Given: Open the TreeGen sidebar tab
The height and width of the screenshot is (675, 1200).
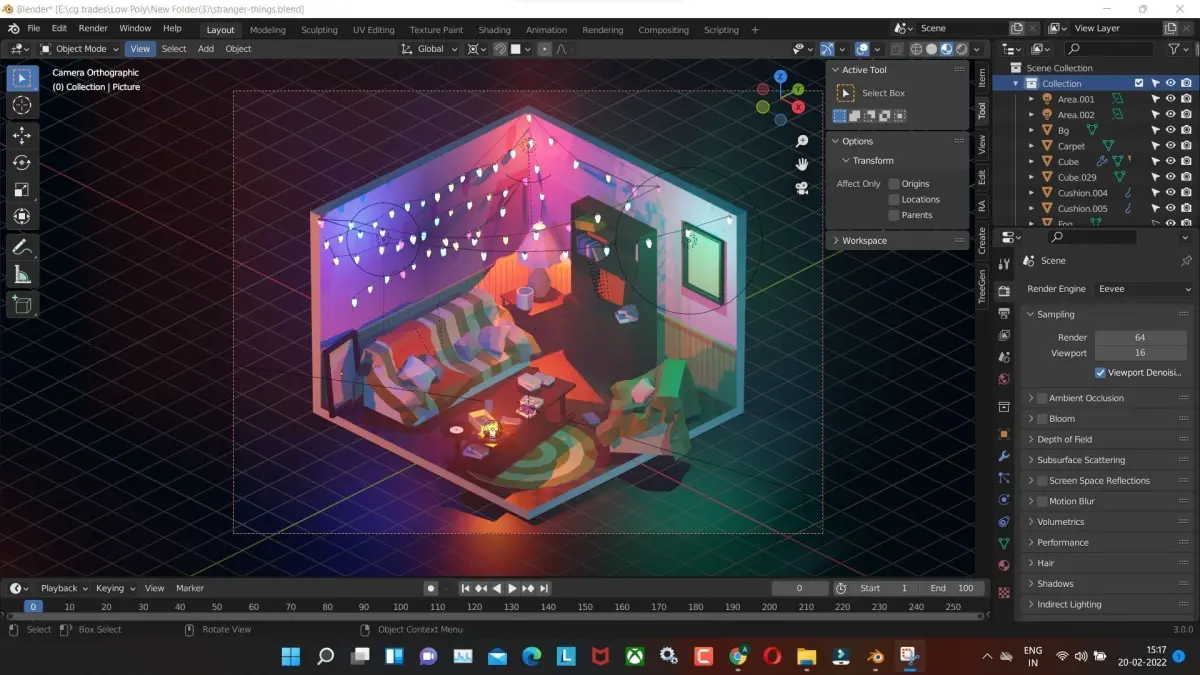Looking at the screenshot, I should (x=982, y=287).
